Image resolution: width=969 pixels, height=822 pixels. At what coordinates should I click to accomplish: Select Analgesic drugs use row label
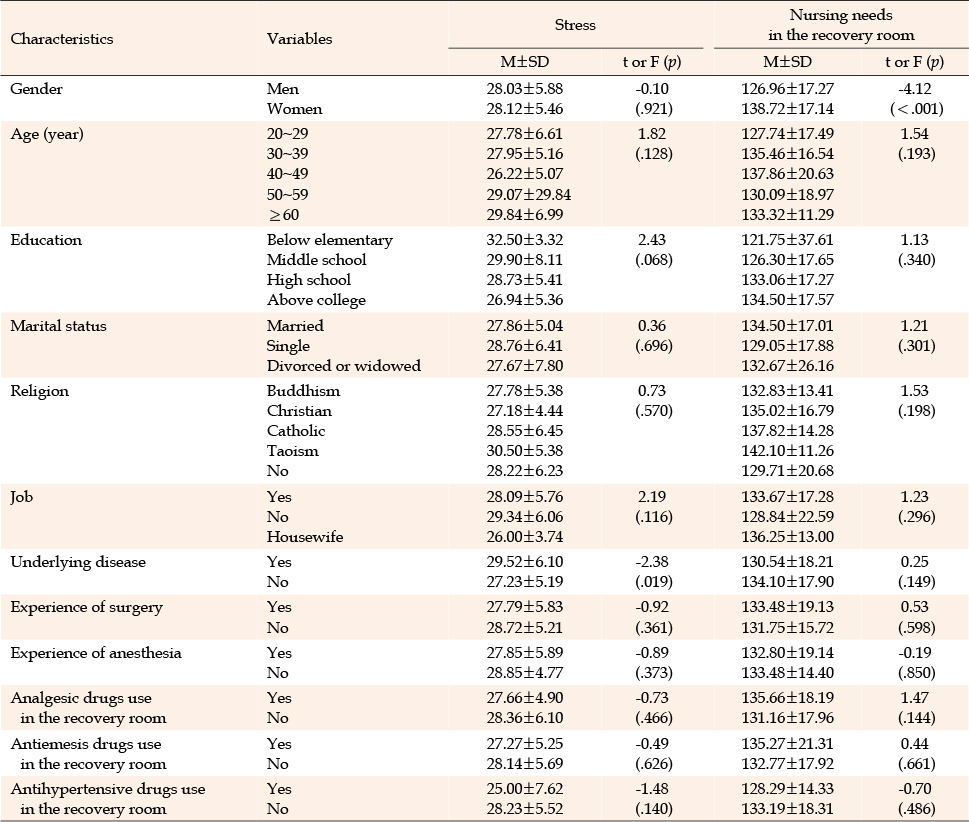coord(88,708)
